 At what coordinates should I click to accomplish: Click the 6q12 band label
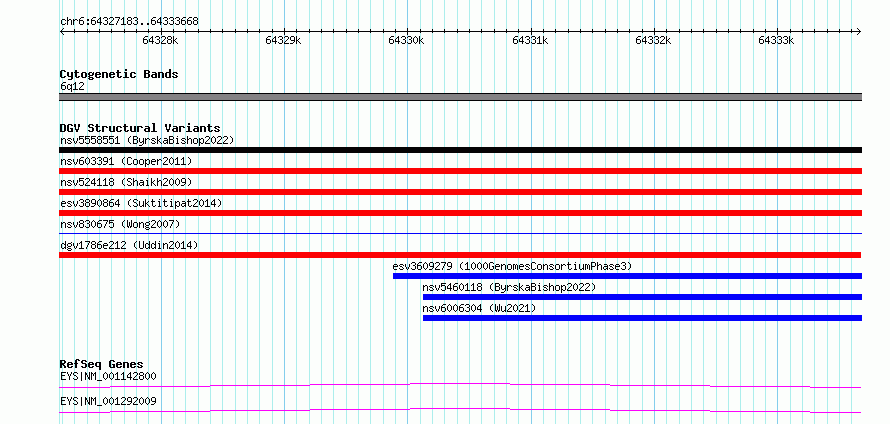tap(72, 87)
